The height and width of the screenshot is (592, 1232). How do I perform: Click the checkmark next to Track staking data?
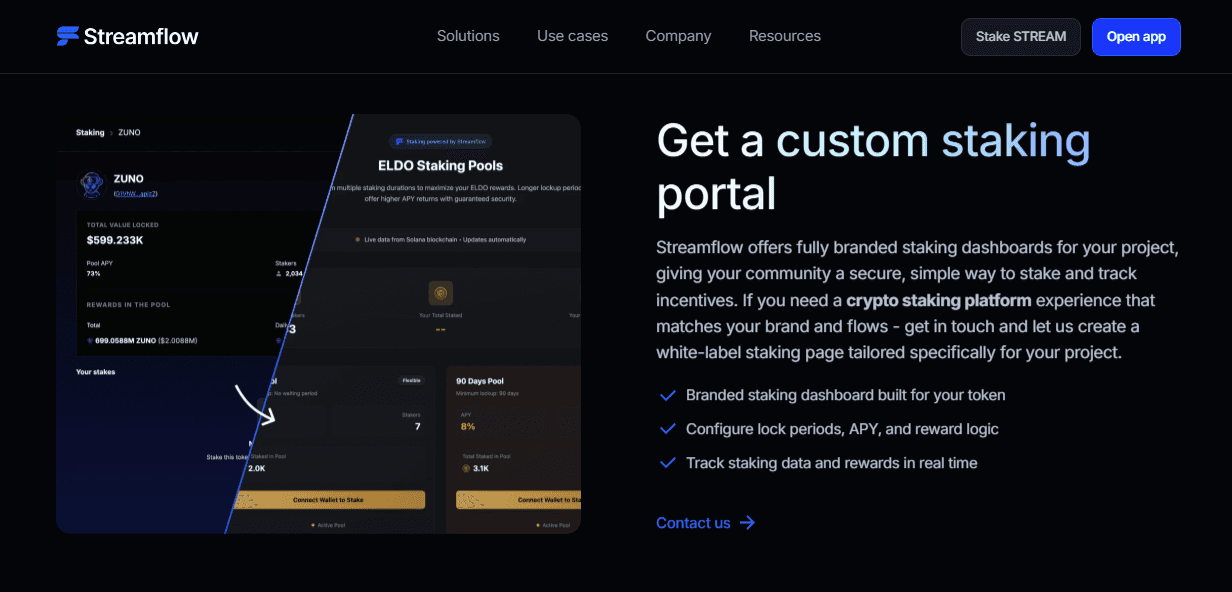(x=668, y=463)
